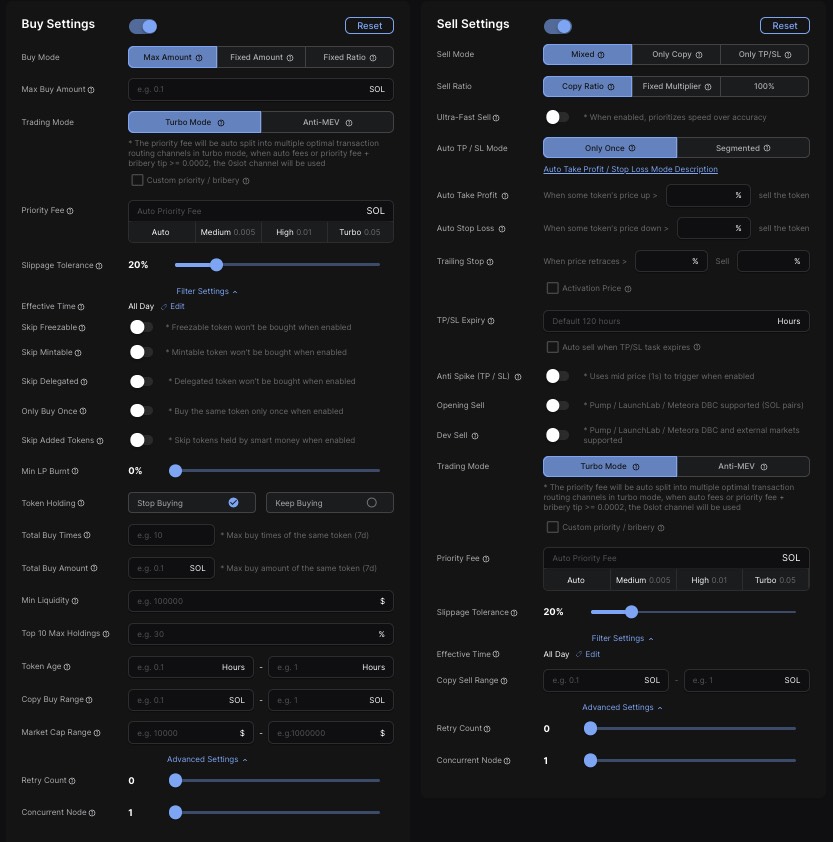Enable the Skip Freezable toggle
The width and height of the screenshot is (833, 842).
click(x=141, y=327)
